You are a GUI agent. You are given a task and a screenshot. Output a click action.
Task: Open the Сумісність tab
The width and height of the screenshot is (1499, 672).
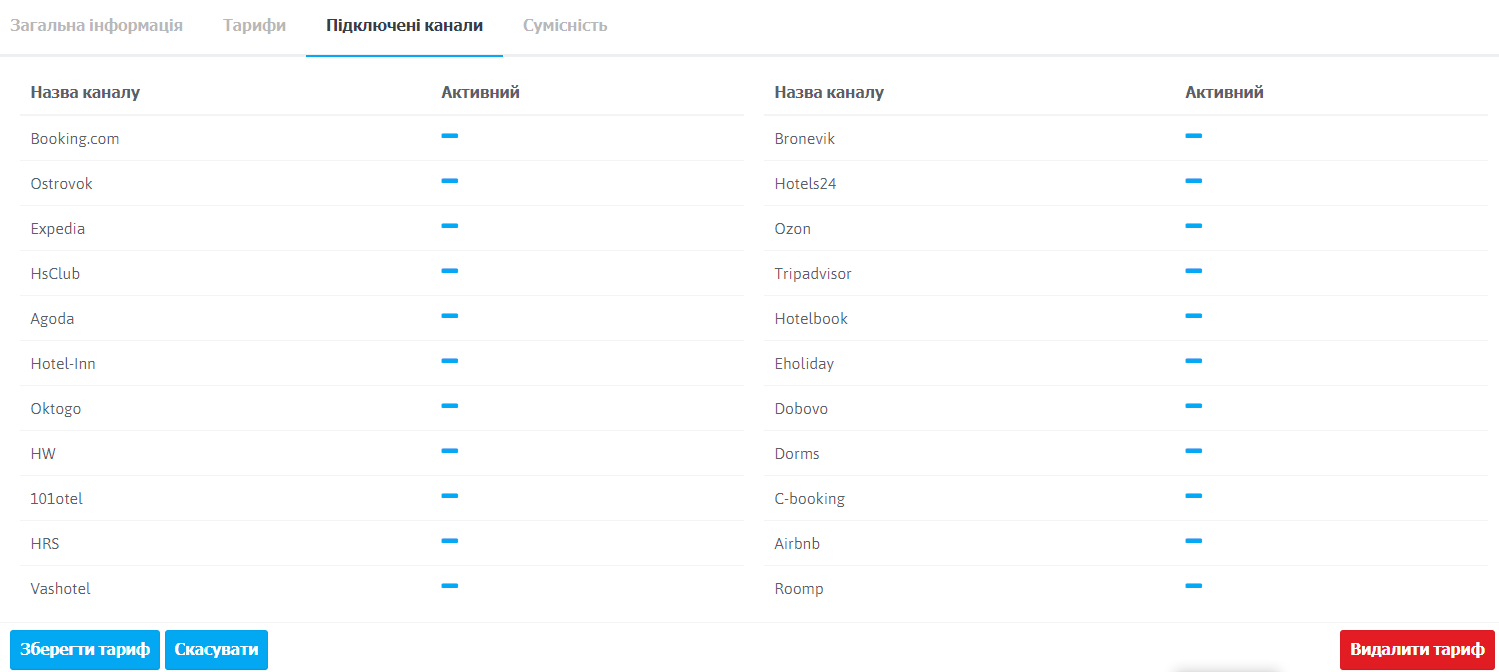pos(565,25)
